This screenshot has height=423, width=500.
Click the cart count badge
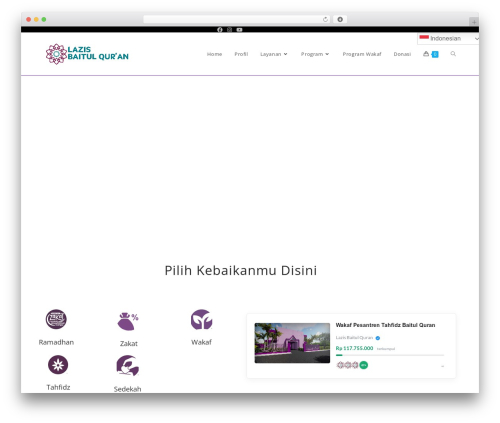tap(435, 54)
